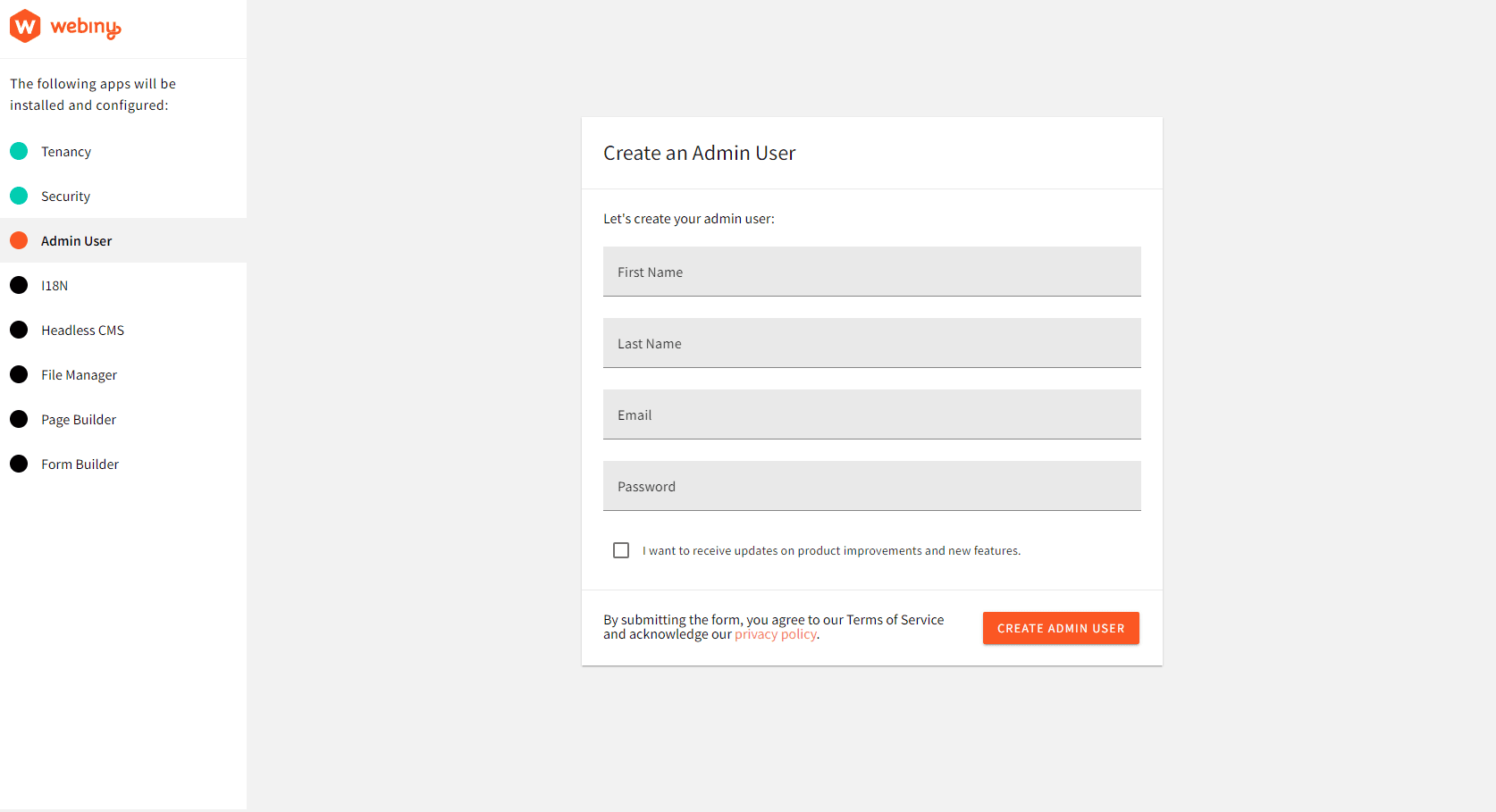The height and width of the screenshot is (812, 1496).
Task: Click the black circle beside Headless CMS
Action: pos(20,330)
